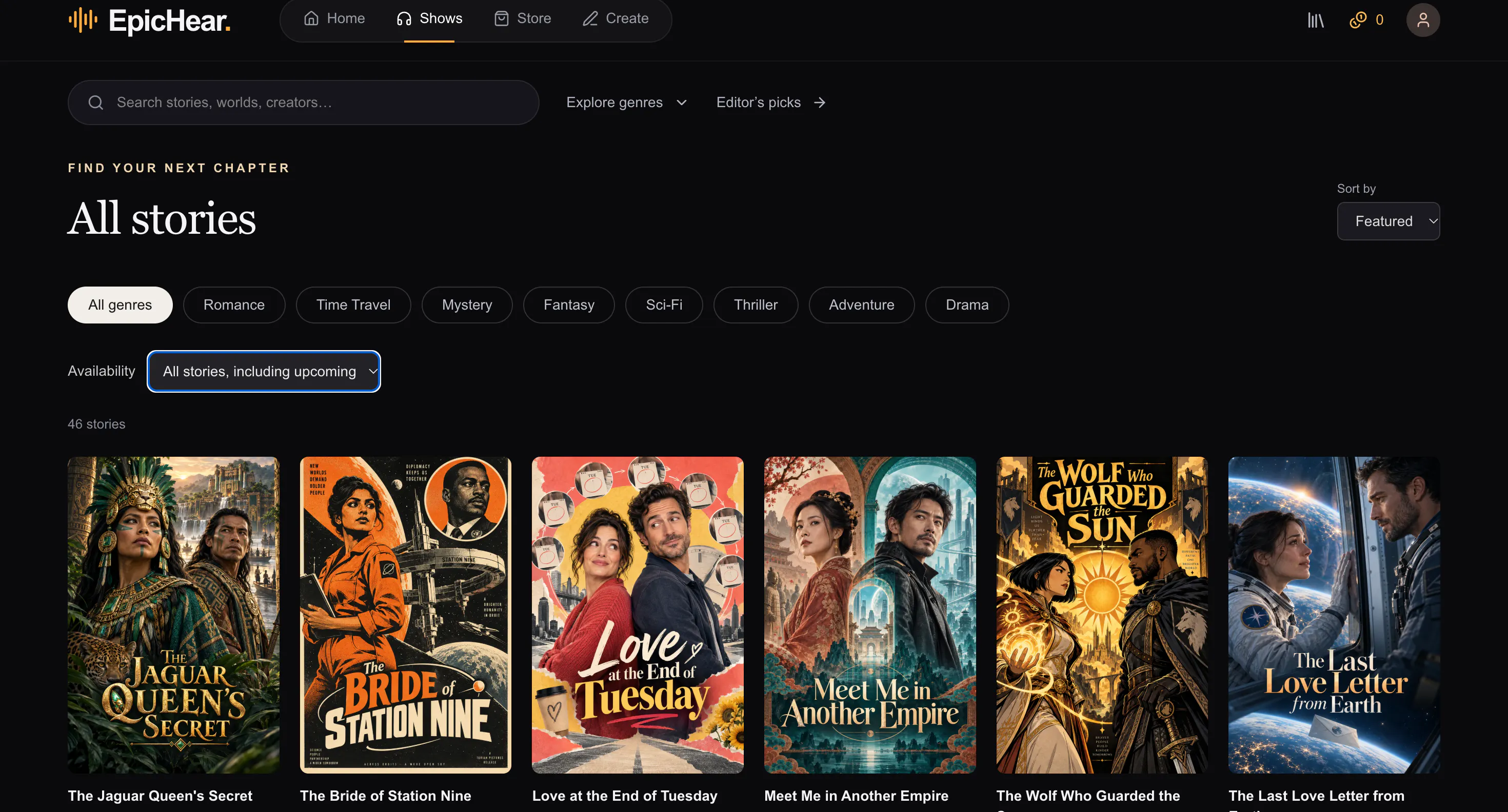Click the title The Bride of Station Nine
The height and width of the screenshot is (812, 1508).
386,796
